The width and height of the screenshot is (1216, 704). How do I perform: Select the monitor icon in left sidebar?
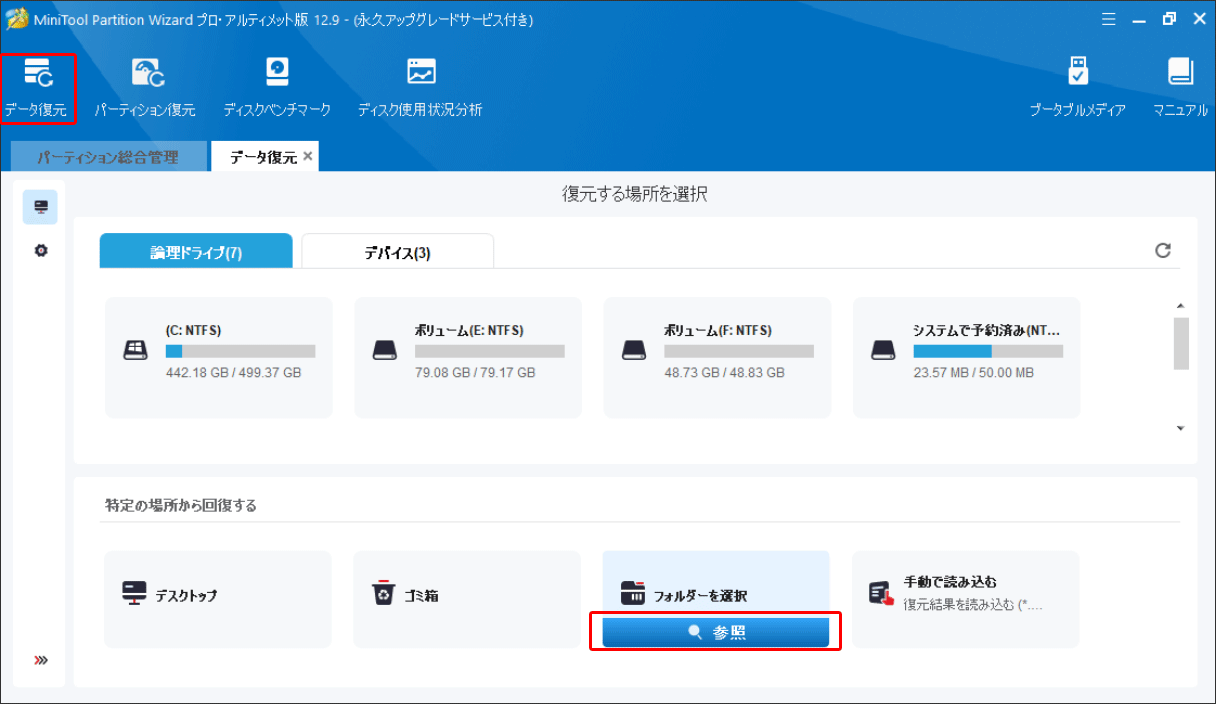click(x=41, y=207)
